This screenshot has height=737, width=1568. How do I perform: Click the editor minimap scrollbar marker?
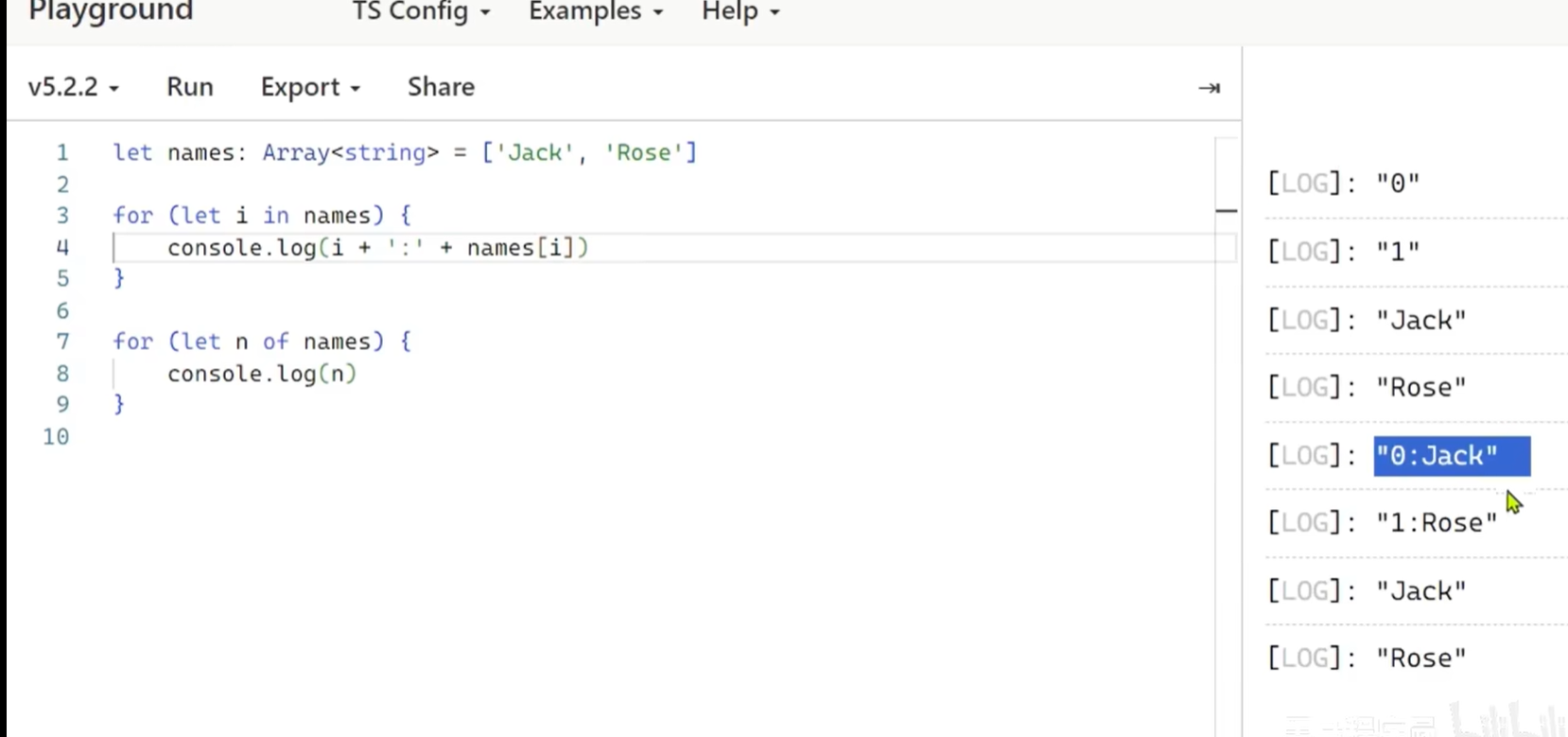click(x=1226, y=211)
